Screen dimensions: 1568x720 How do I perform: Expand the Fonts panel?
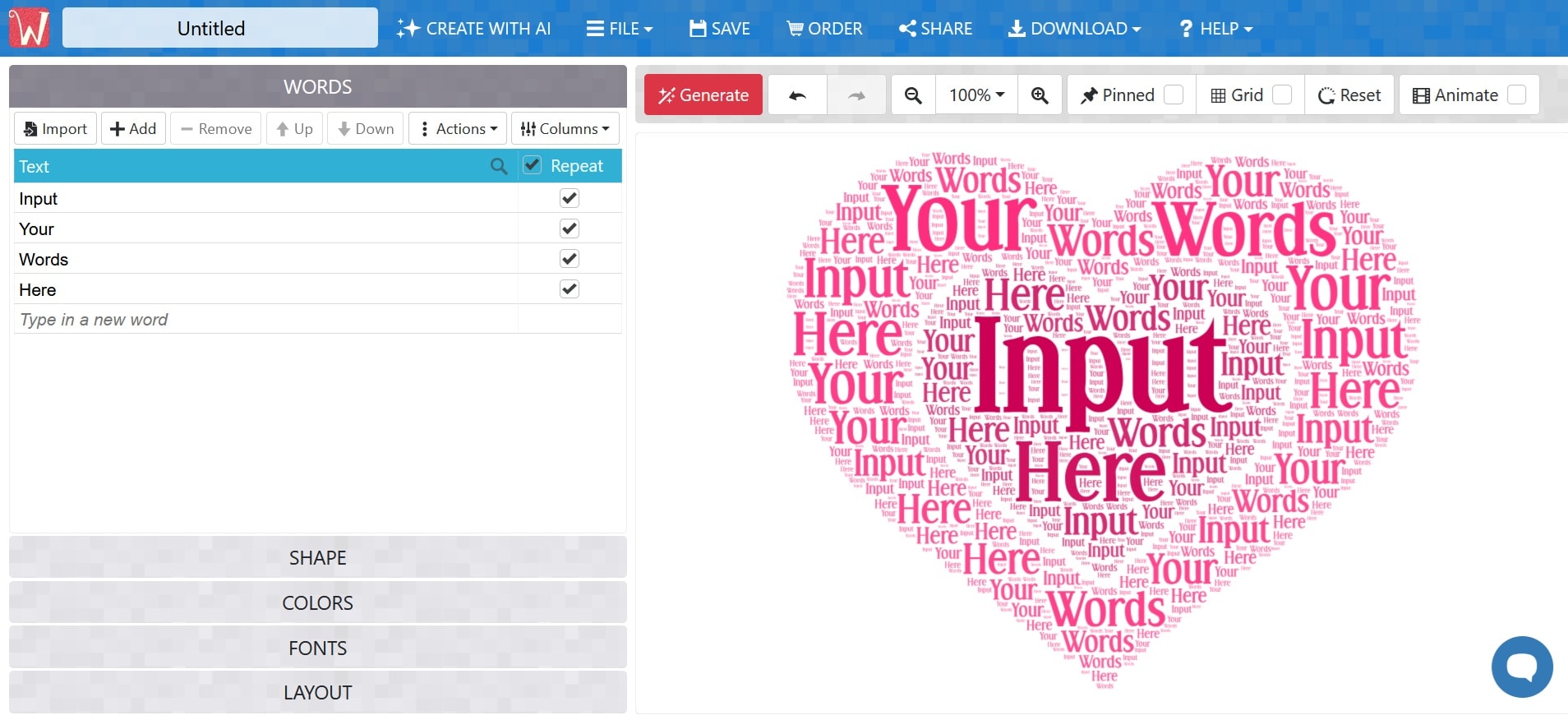[318, 648]
